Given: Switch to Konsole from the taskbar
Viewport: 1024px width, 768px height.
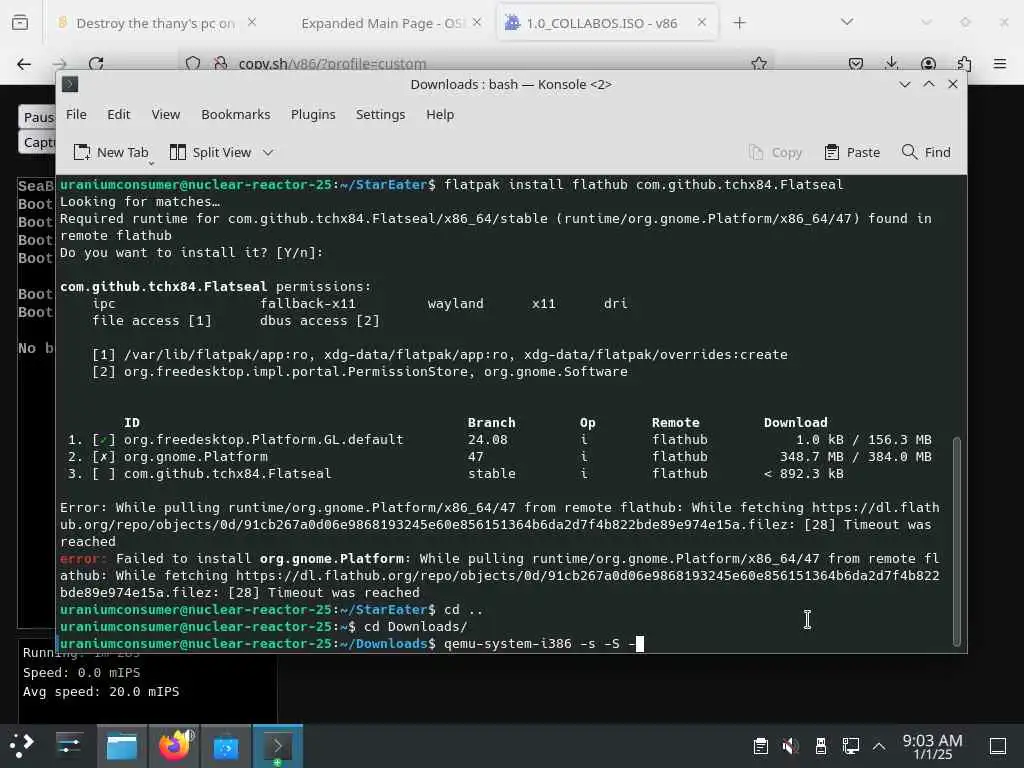Looking at the screenshot, I should (278, 745).
